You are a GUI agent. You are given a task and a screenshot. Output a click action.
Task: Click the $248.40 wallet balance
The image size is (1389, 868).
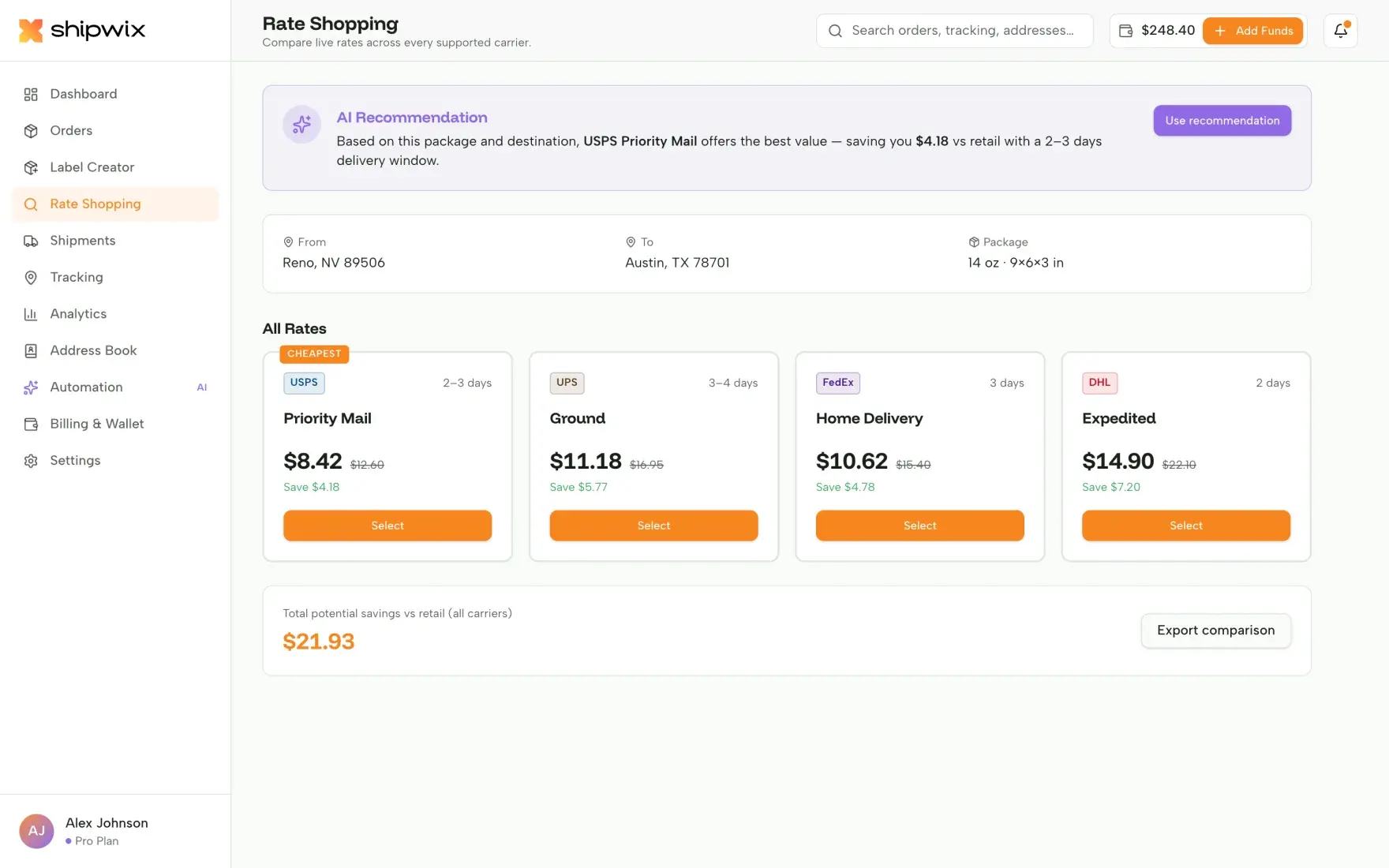tap(1168, 31)
